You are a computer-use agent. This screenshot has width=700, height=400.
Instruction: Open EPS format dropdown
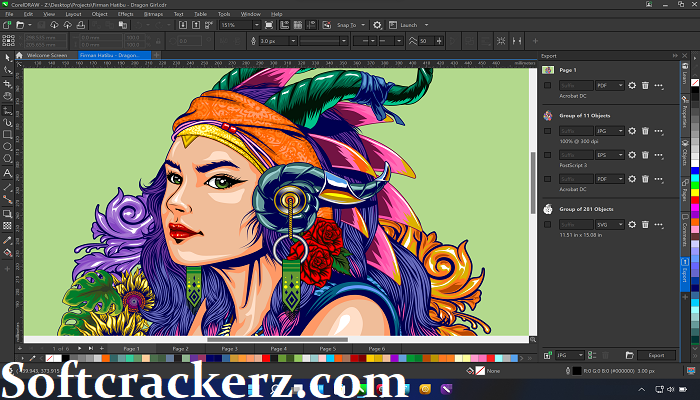(x=610, y=155)
